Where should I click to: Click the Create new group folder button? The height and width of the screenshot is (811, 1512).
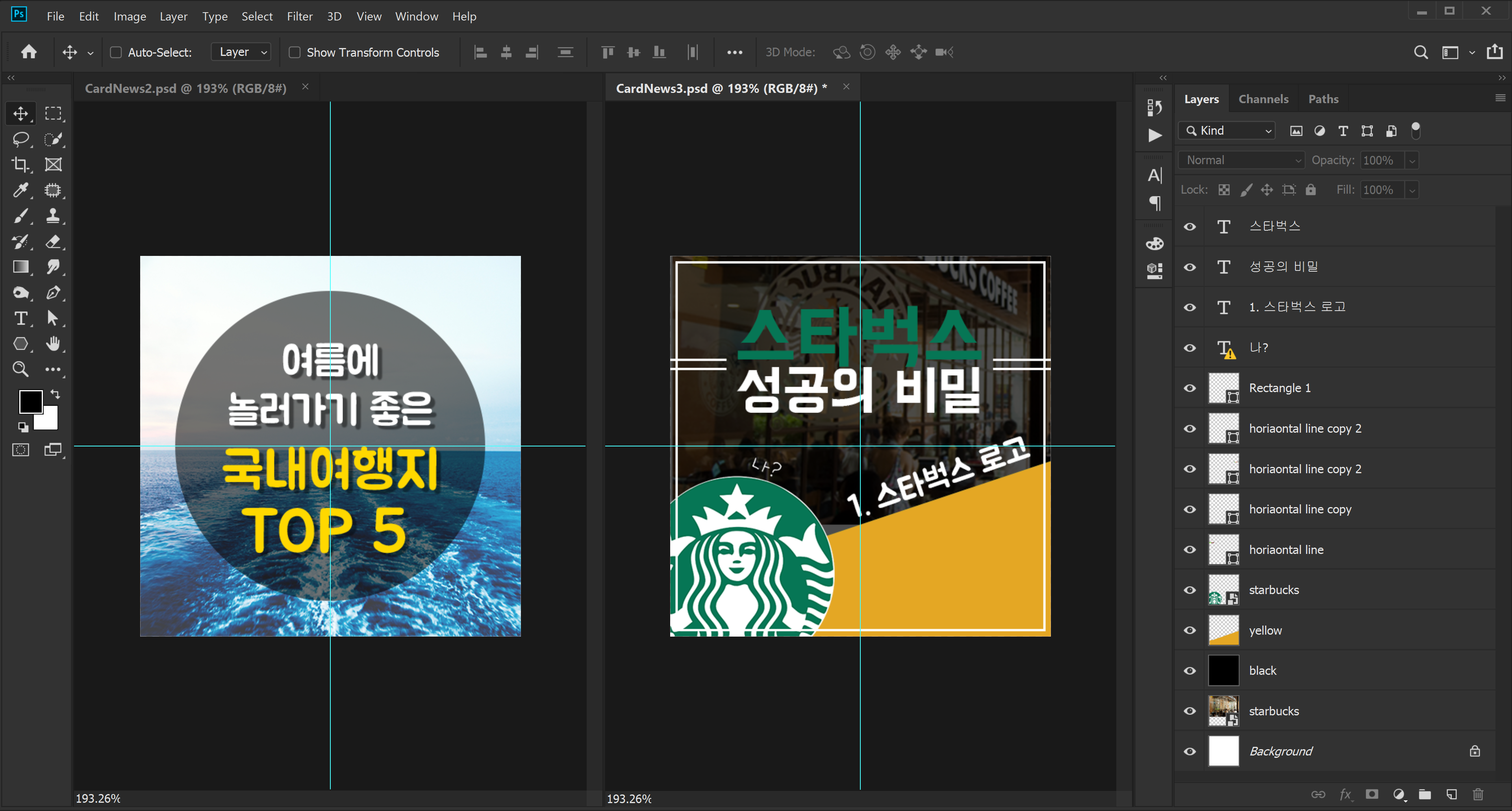(x=1425, y=794)
